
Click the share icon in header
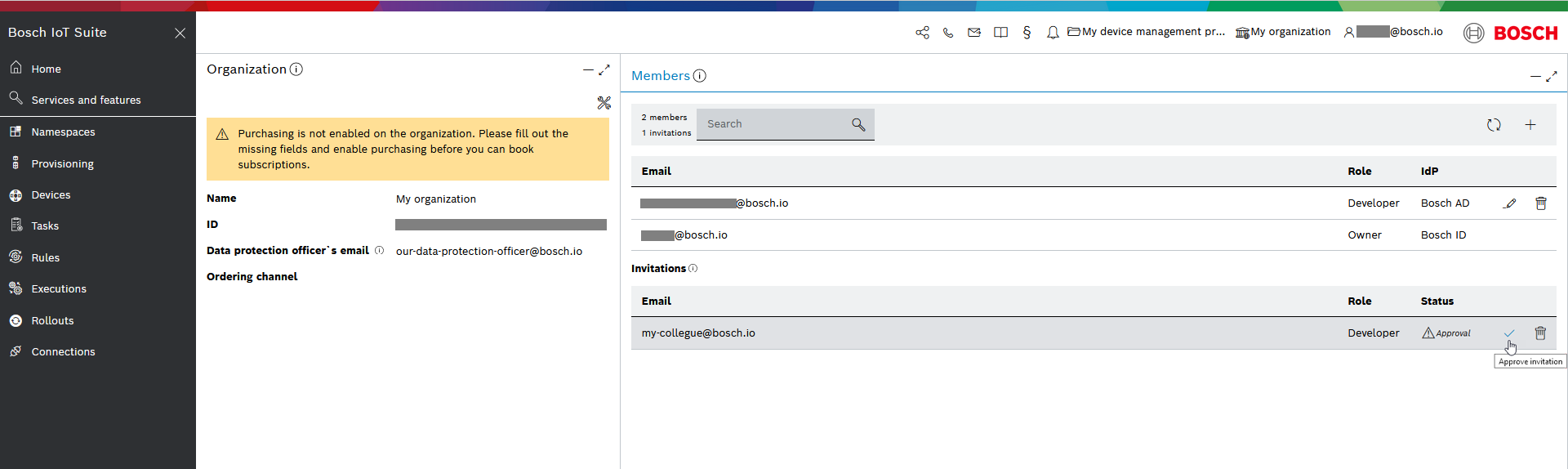click(x=922, y=33)
